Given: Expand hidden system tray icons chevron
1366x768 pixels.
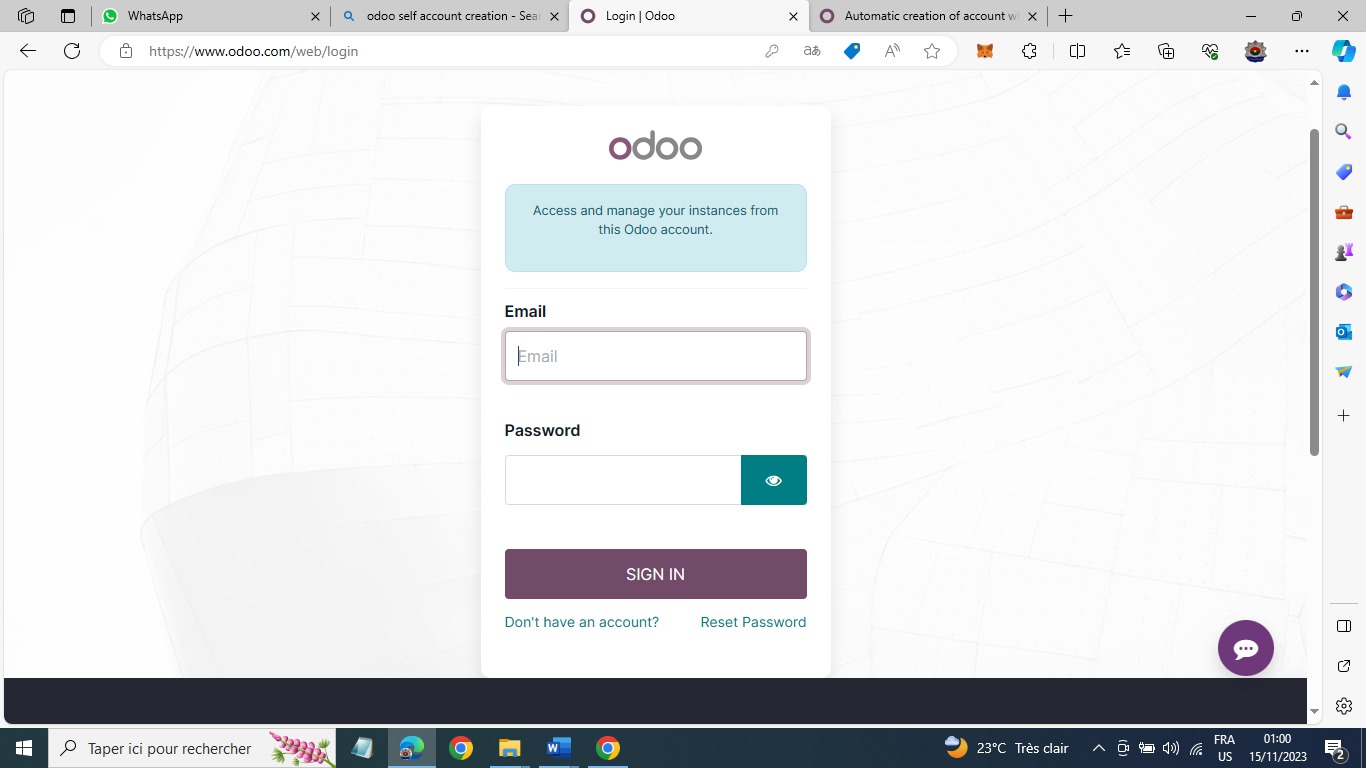Looking at the screenshot, I should pos(1098,748).
